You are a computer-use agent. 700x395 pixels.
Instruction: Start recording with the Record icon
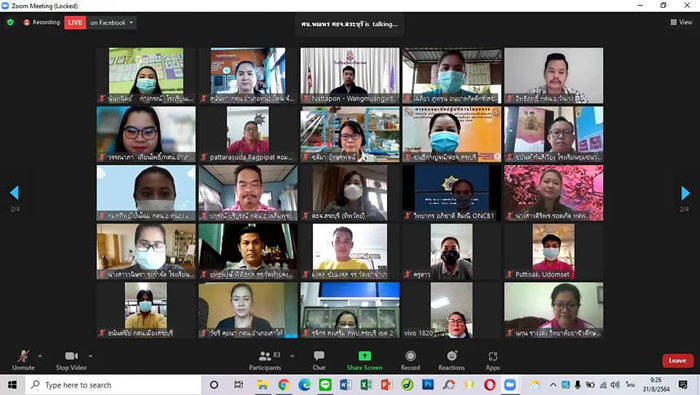point(410,356)
